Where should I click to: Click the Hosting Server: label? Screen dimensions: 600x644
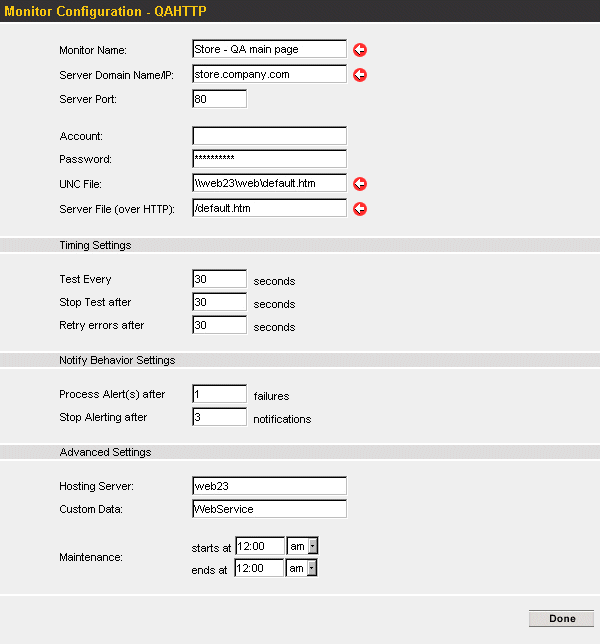(96, 486)
